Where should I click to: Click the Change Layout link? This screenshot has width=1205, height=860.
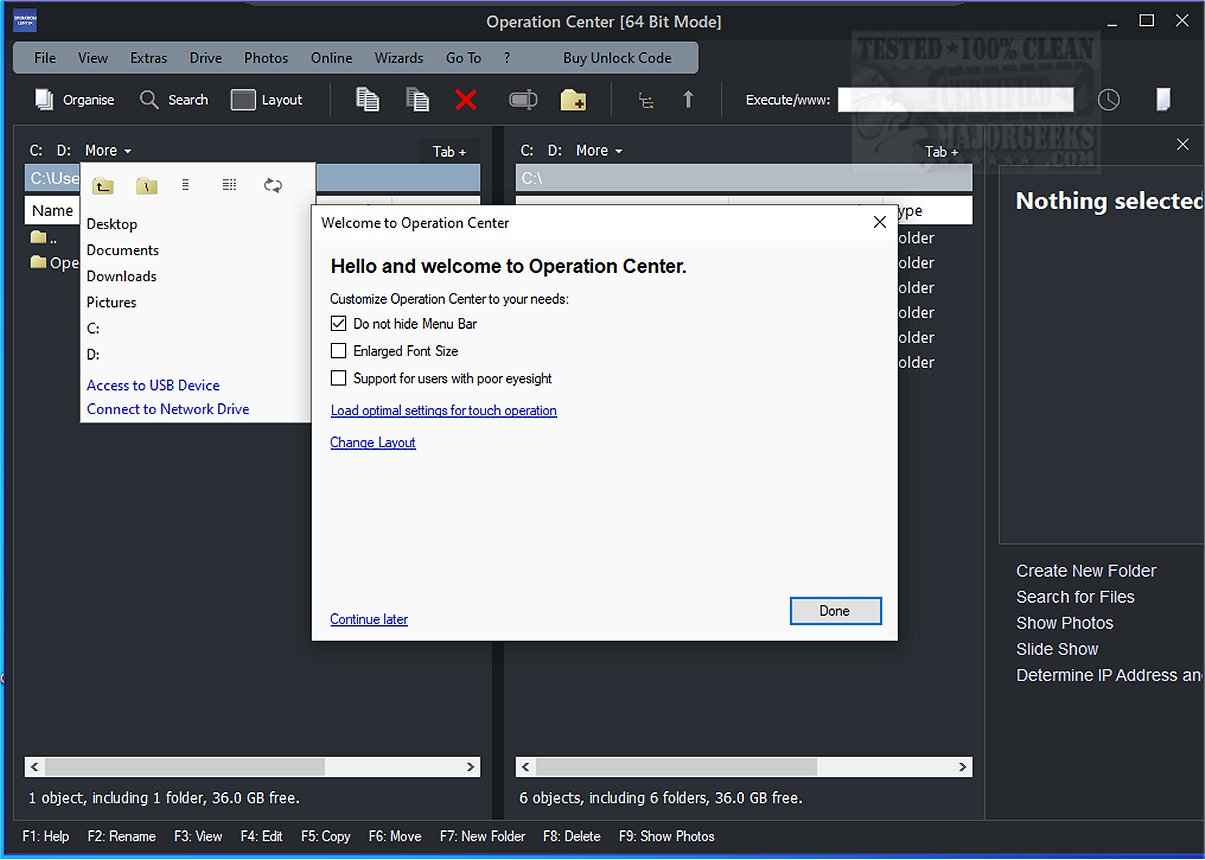372,442
